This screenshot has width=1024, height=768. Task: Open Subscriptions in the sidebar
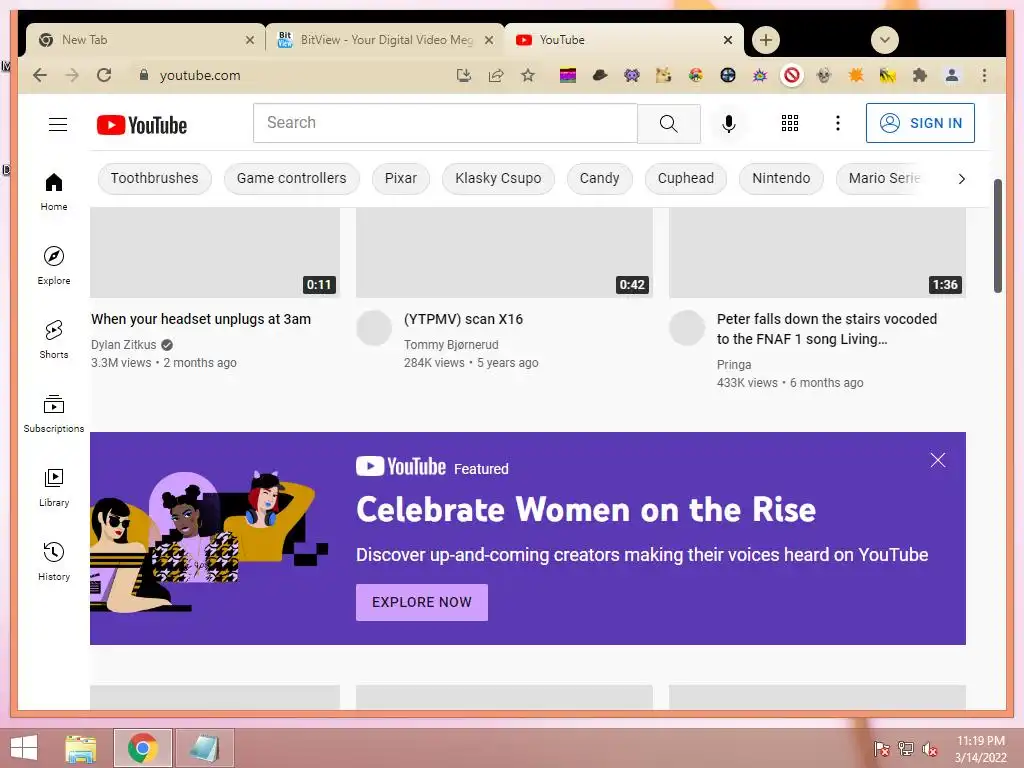(54, 414)
